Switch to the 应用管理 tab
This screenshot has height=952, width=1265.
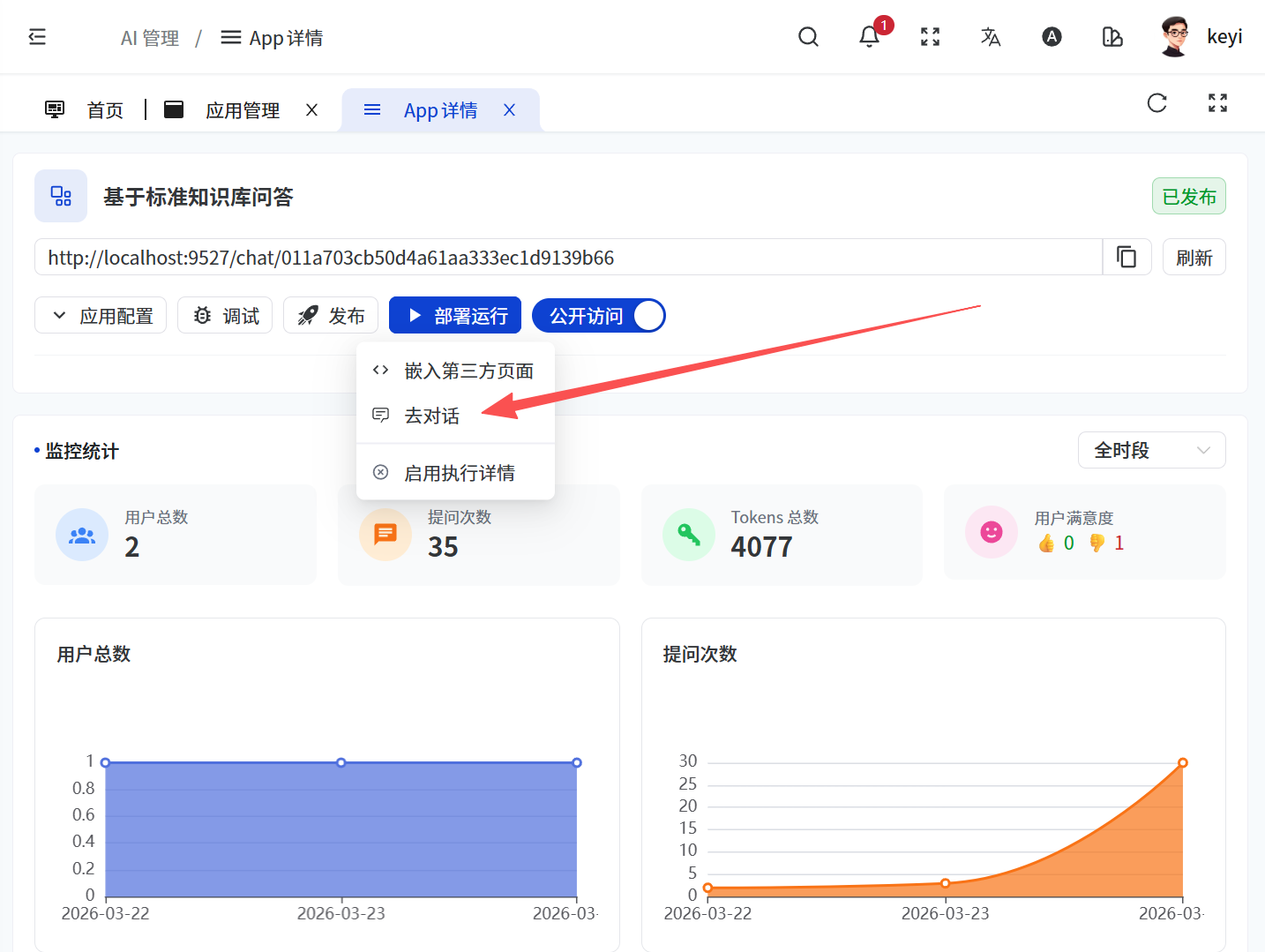tap(242, 110)
